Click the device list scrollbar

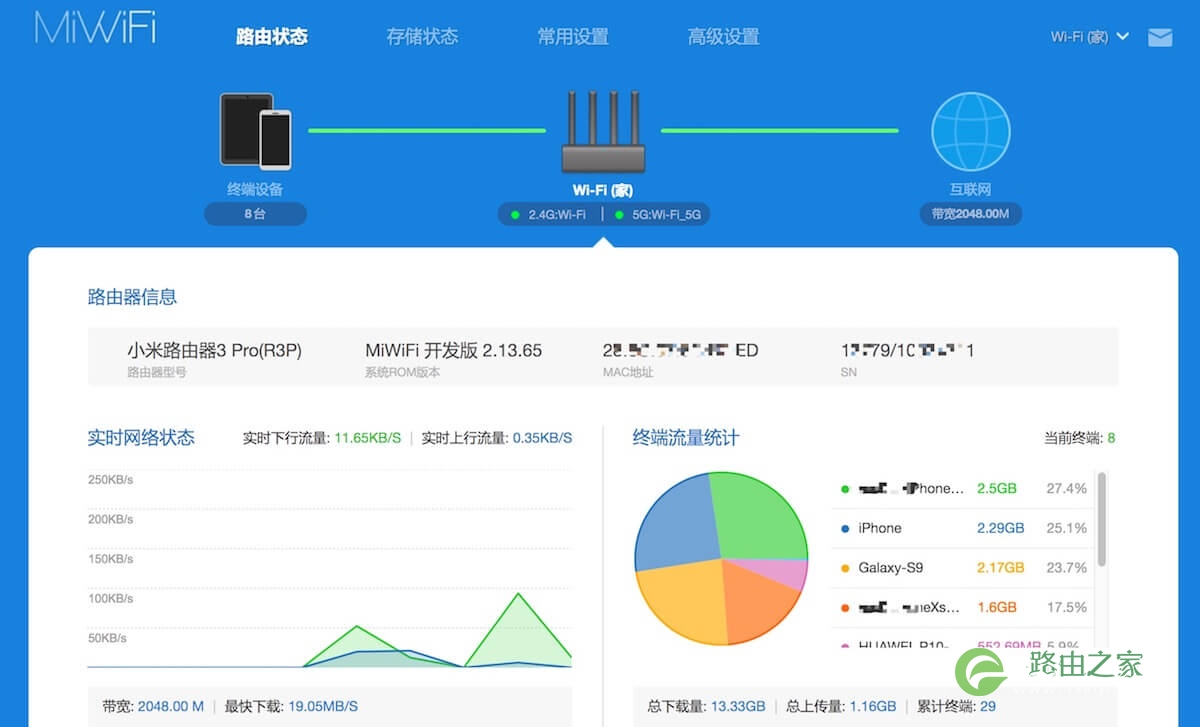point(1102,520)
